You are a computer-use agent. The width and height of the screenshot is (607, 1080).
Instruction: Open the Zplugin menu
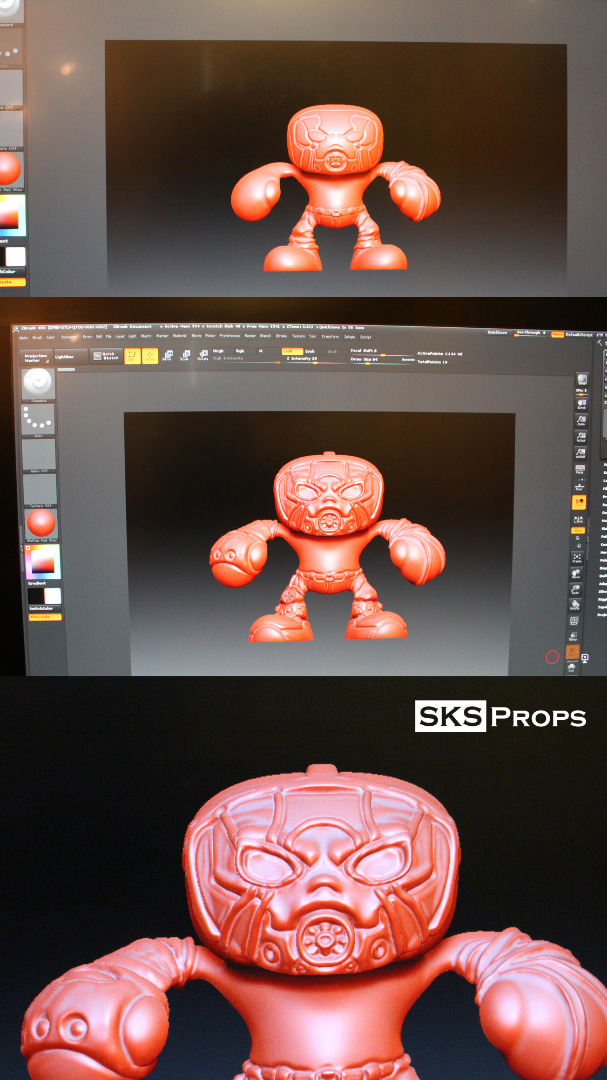(x=349, y=336)
